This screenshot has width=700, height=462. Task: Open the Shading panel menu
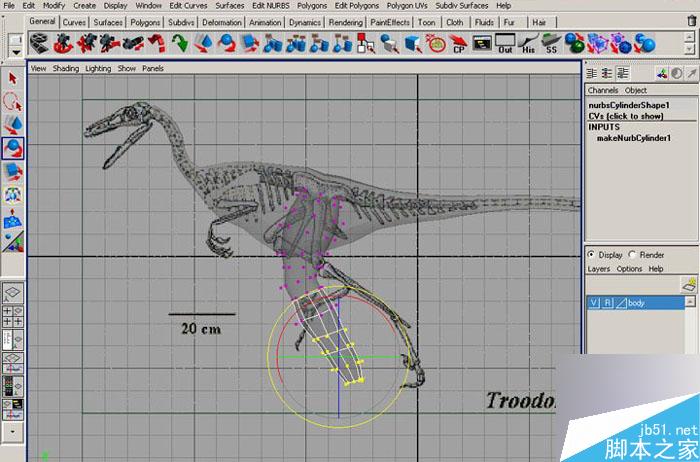[x=66, y=68]
